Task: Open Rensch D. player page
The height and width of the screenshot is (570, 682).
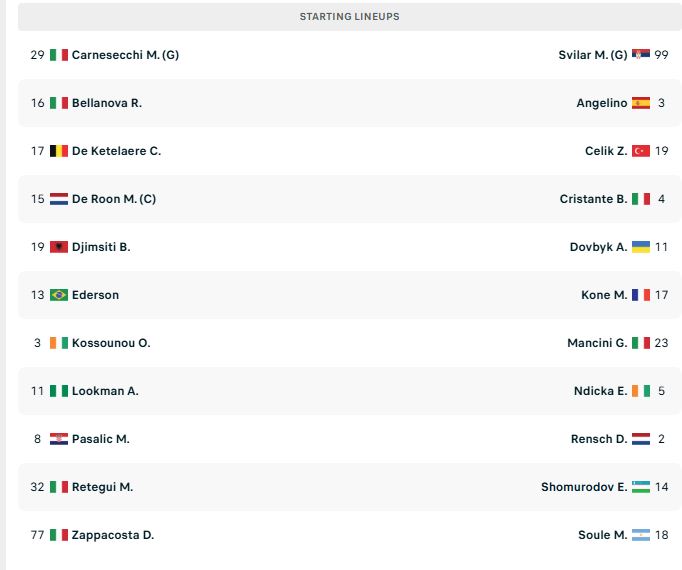Action: point(599,439)
